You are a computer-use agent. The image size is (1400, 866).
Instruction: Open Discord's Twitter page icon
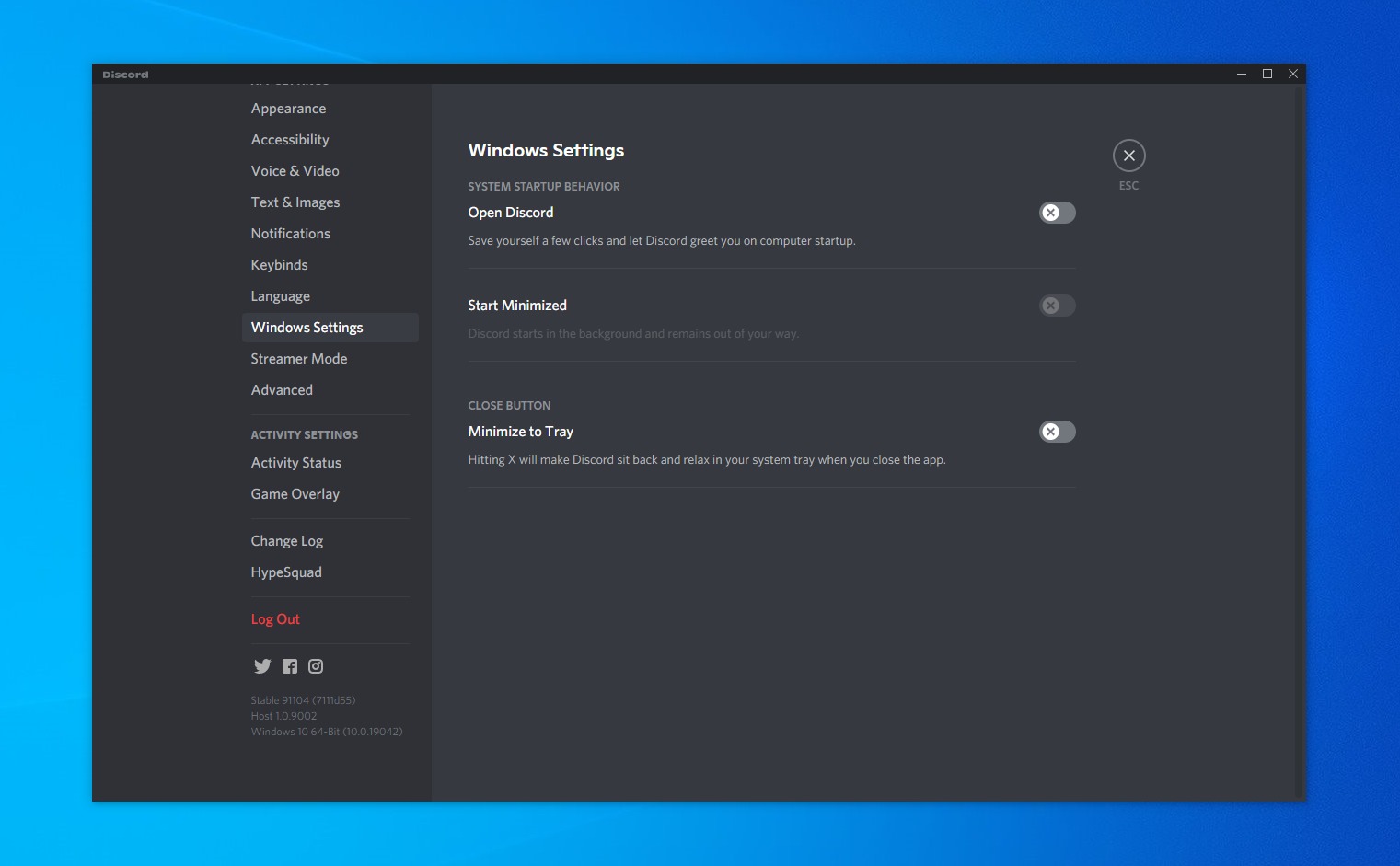[262, 666]
